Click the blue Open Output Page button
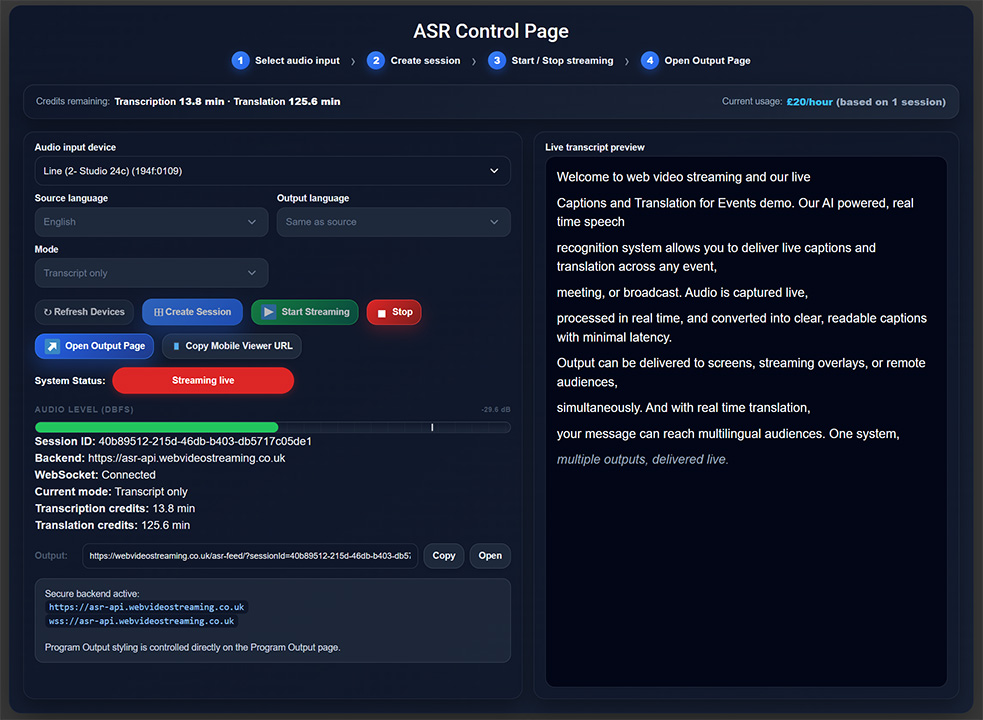 [94, 346]
